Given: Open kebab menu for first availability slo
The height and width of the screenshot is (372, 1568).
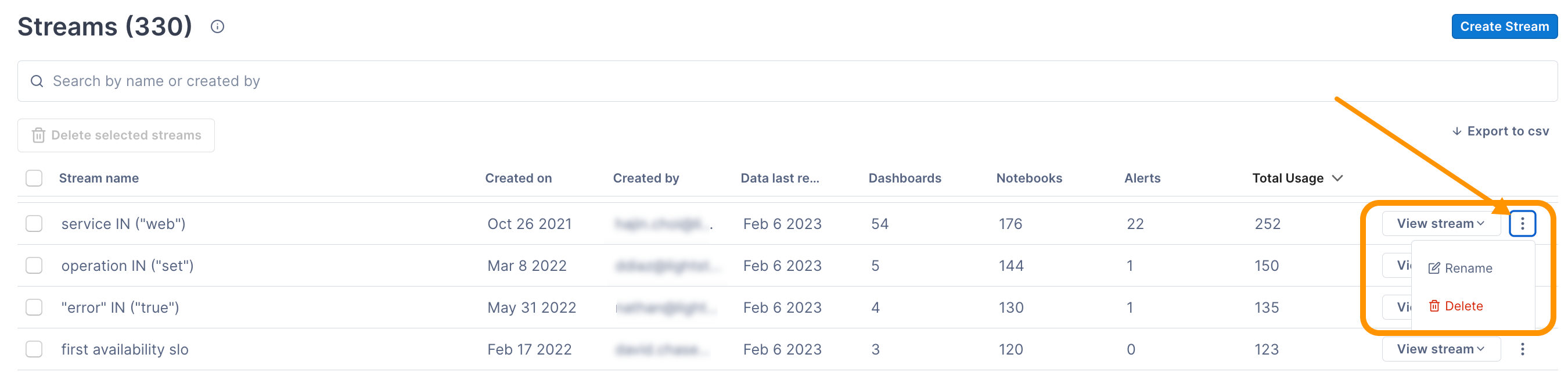Looking at the screenshot, I should click(x=1522, y=349).
